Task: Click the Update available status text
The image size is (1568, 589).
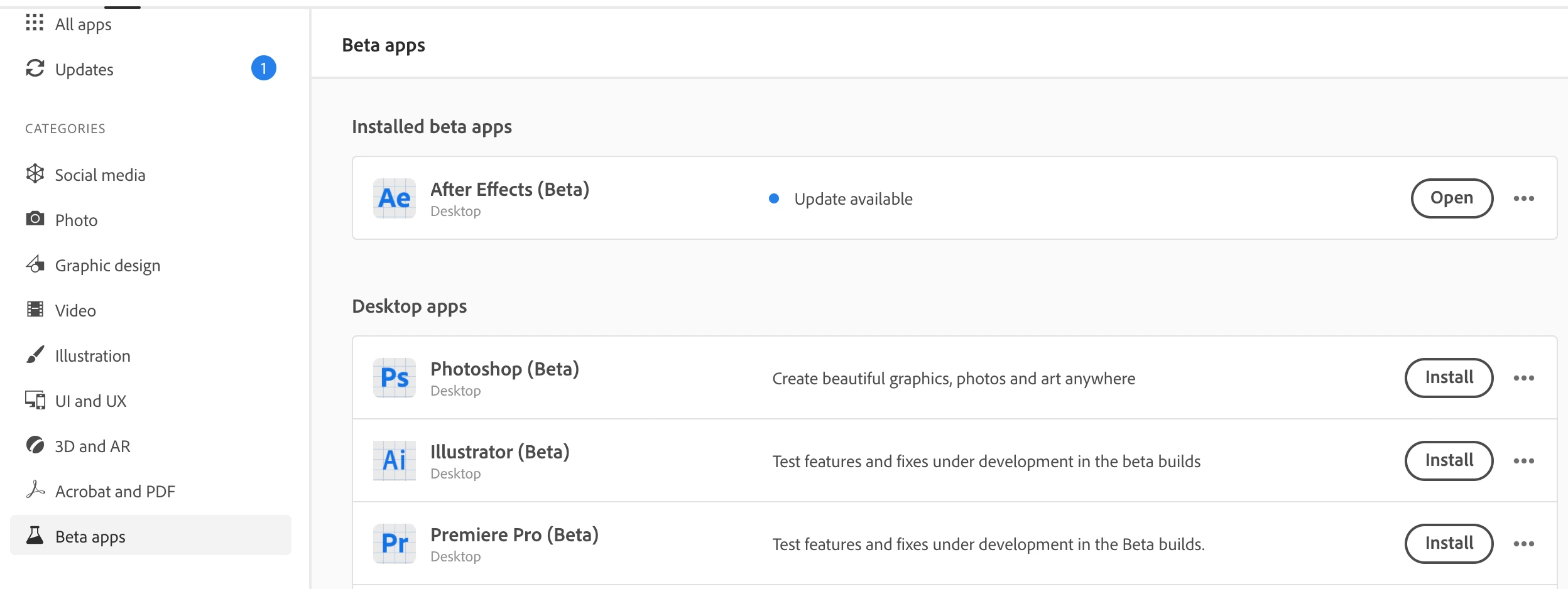Action: tap(853, 199)
